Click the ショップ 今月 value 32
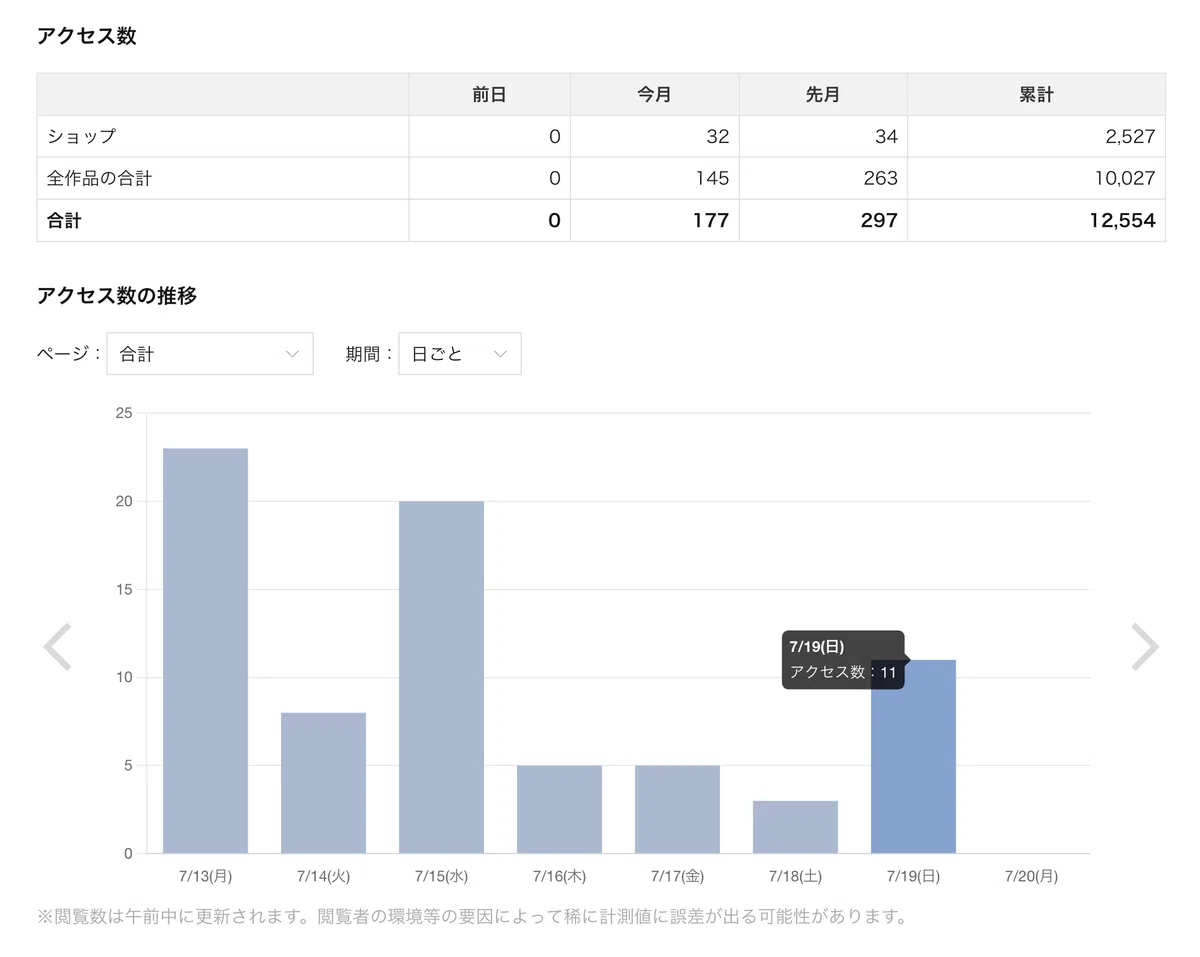 718,137
